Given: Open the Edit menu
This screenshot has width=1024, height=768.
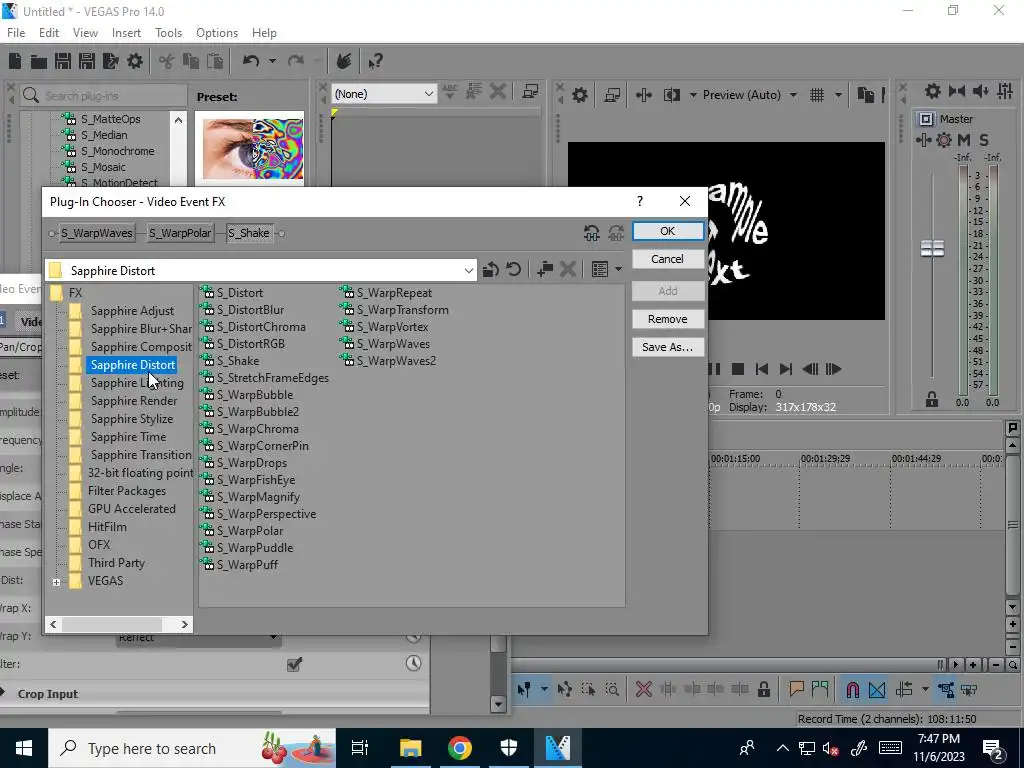Looking at the screenshot, I should pos(49,33).
